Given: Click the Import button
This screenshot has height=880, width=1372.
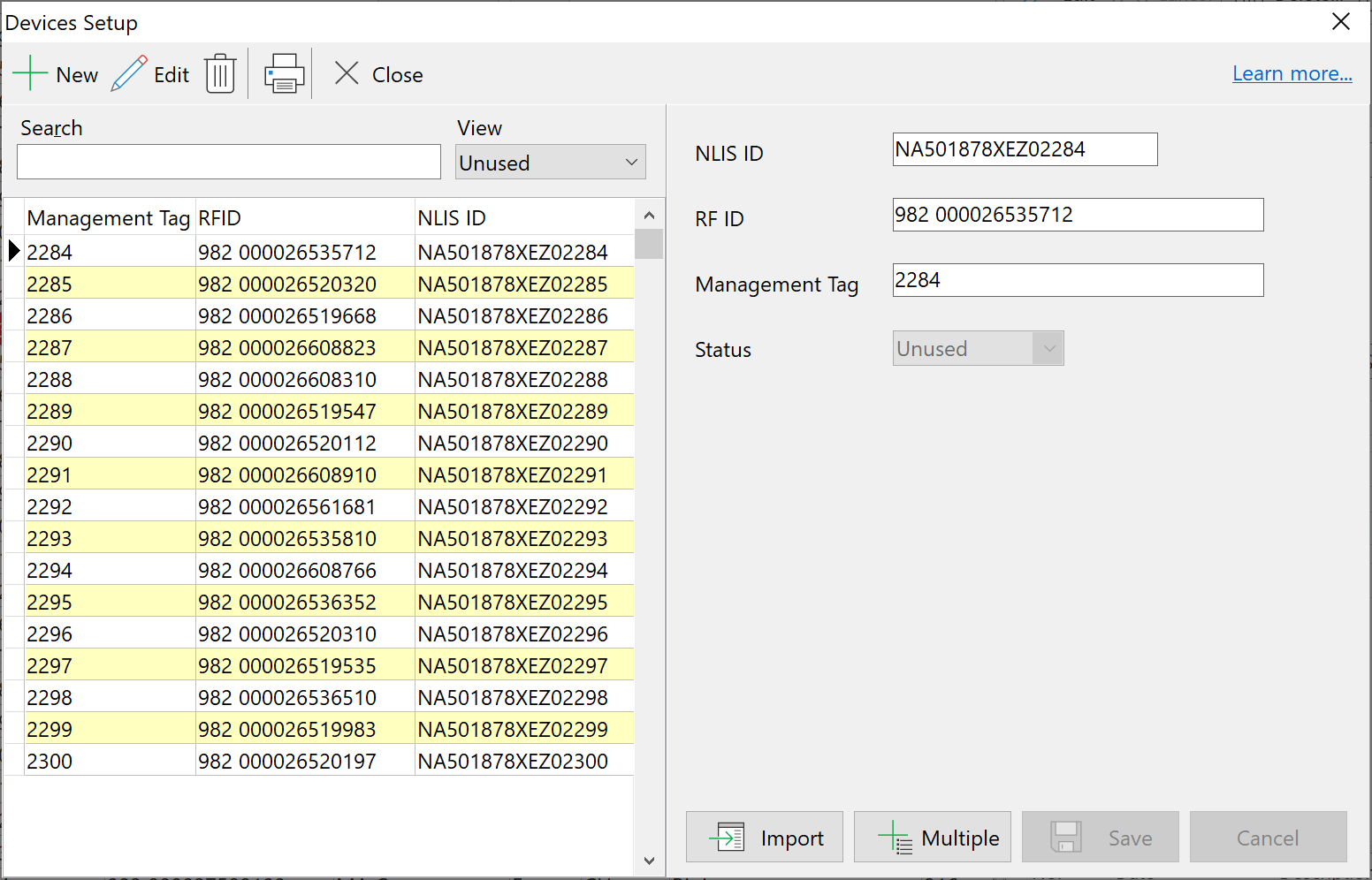Looking at the screenshot, I should tap(765, 837).
